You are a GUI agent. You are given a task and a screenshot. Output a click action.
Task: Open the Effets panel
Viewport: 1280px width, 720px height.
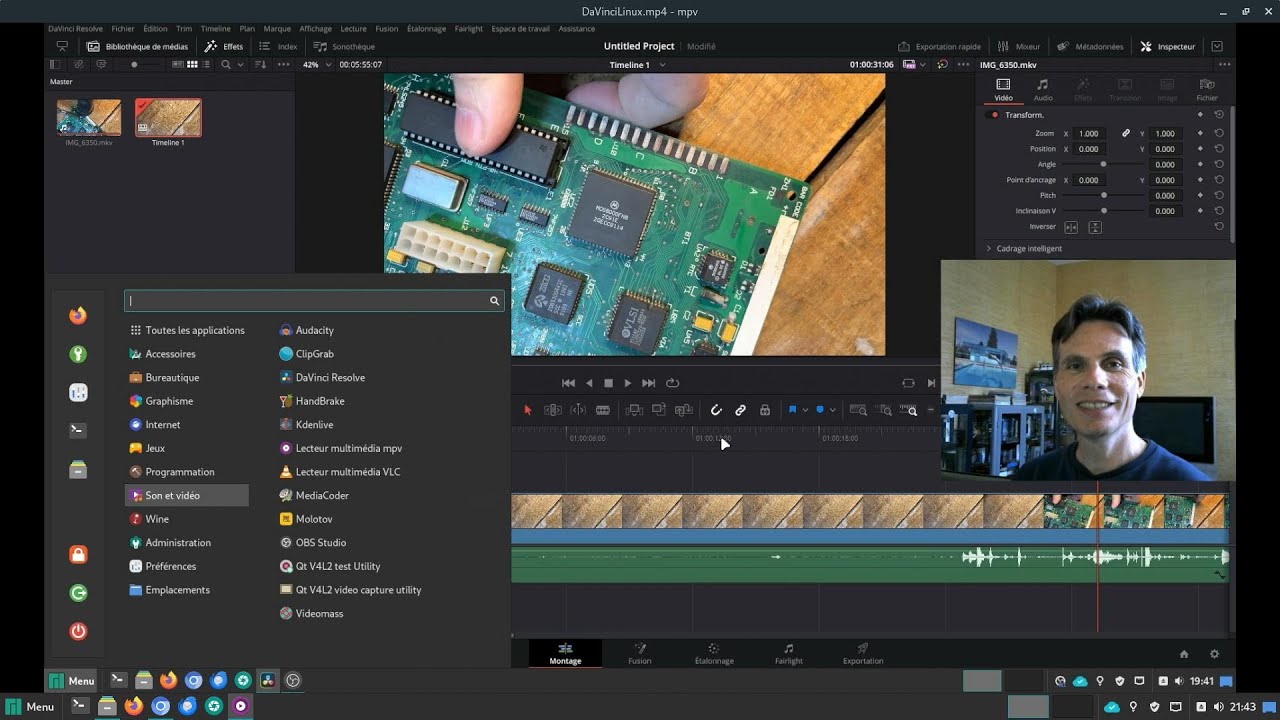click(224, 46)
